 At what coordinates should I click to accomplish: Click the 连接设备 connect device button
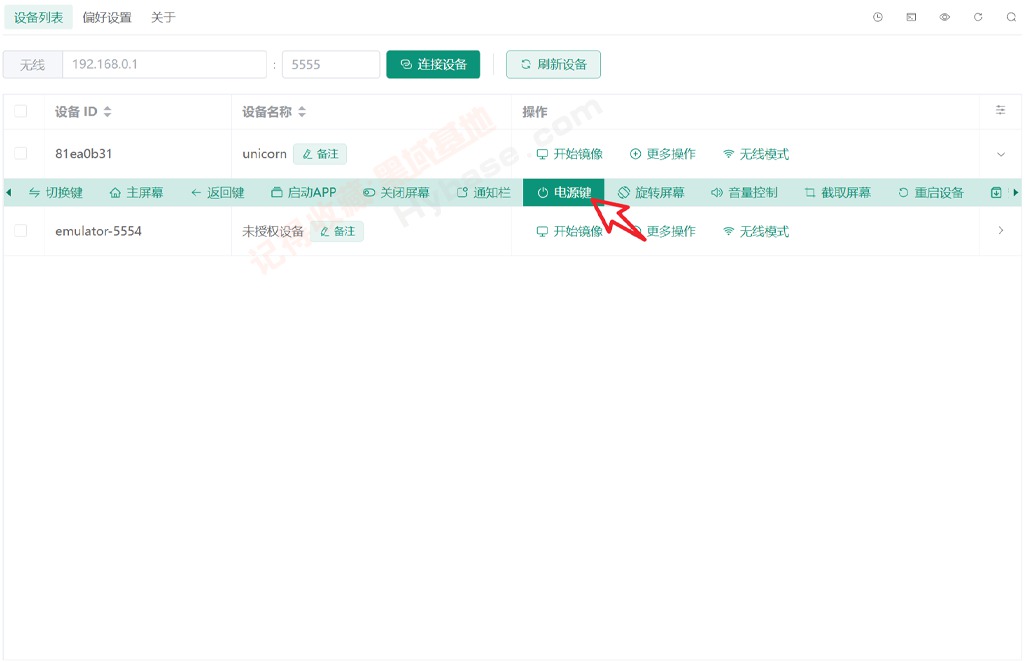coord(433,63)
